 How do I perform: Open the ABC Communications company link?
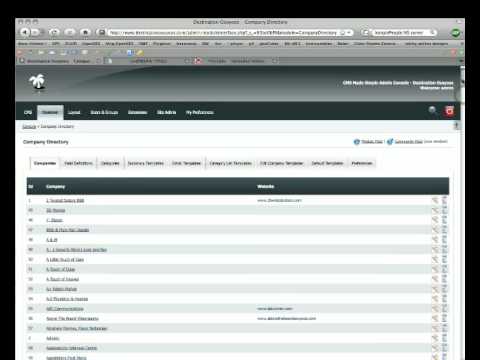65,309
